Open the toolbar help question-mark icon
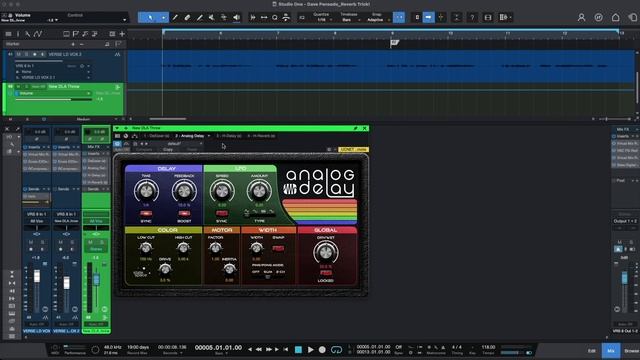 [472, 18]
